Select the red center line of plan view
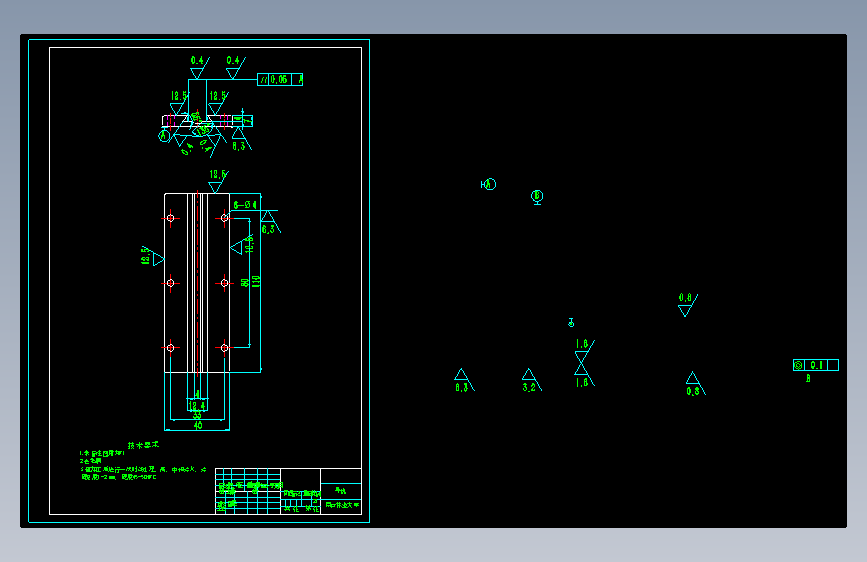The height and width of the screenshot is (562, 867). point(197,283)
